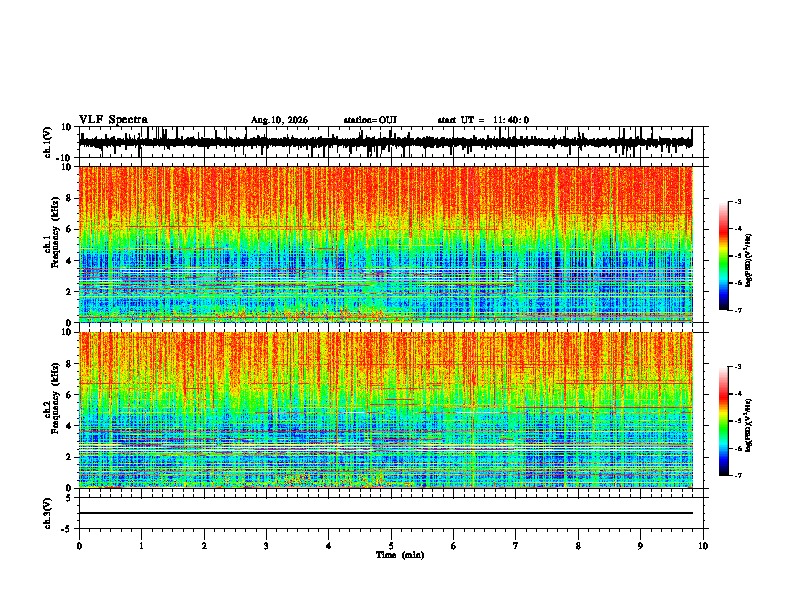Click the start UT value "11:40:0"
This screenshot has height=612, width=792.
pyautogui.click(x=511, y=120)
